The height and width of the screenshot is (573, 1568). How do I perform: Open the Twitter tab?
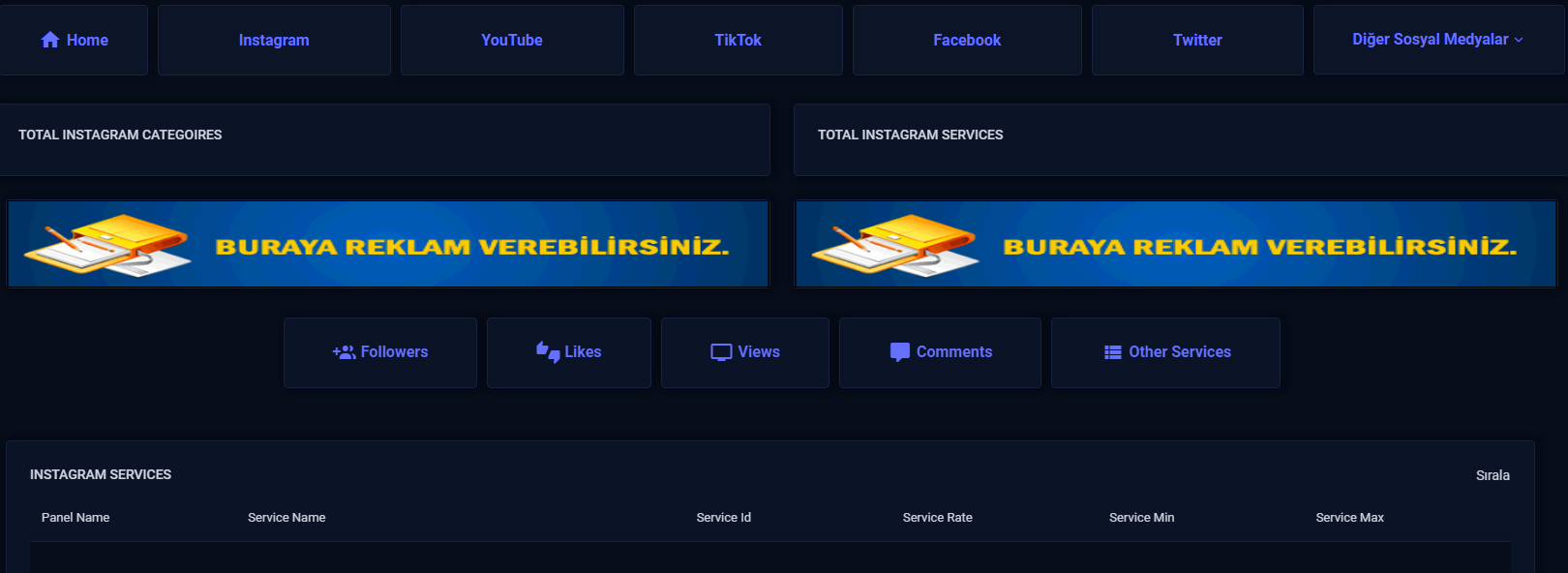click(x=1197, y=40)
